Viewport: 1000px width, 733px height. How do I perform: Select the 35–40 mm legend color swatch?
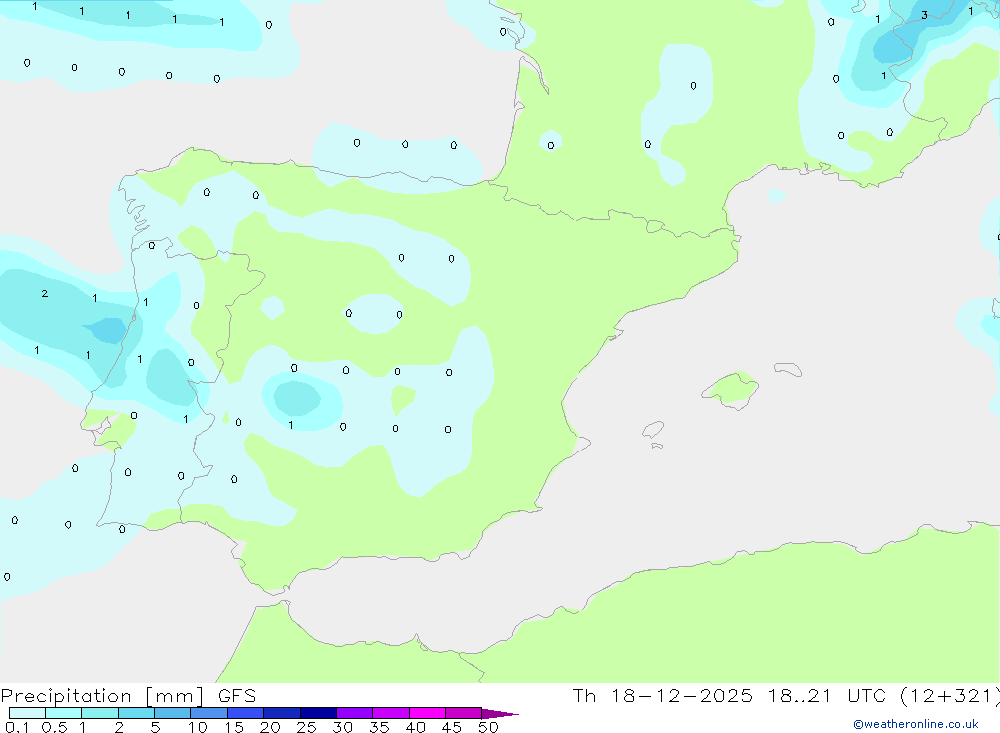[x=391, y=713]
